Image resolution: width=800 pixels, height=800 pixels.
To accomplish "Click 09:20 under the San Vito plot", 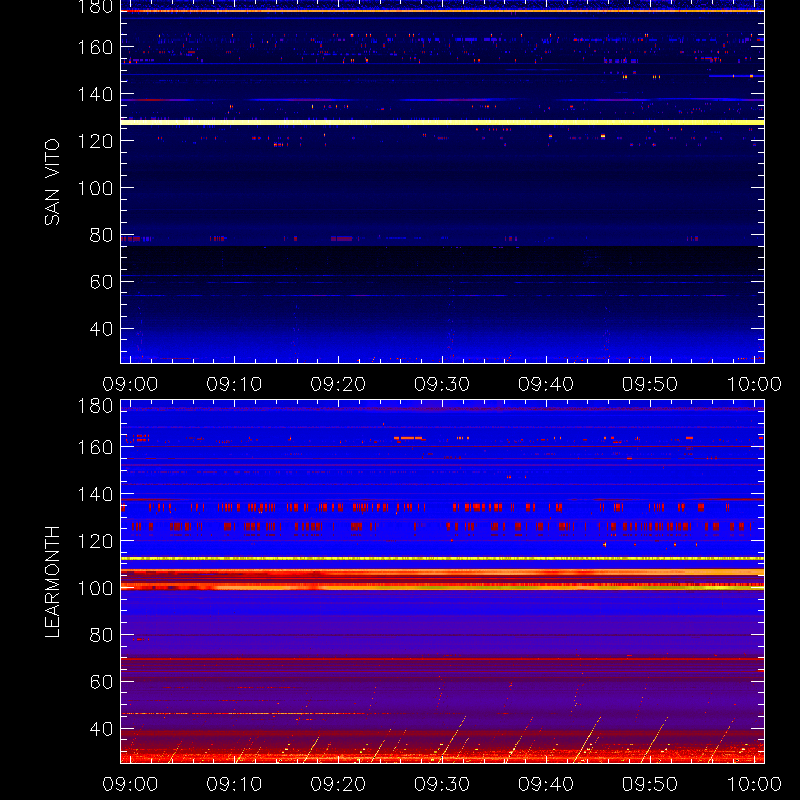I will [x=338, y=384].
